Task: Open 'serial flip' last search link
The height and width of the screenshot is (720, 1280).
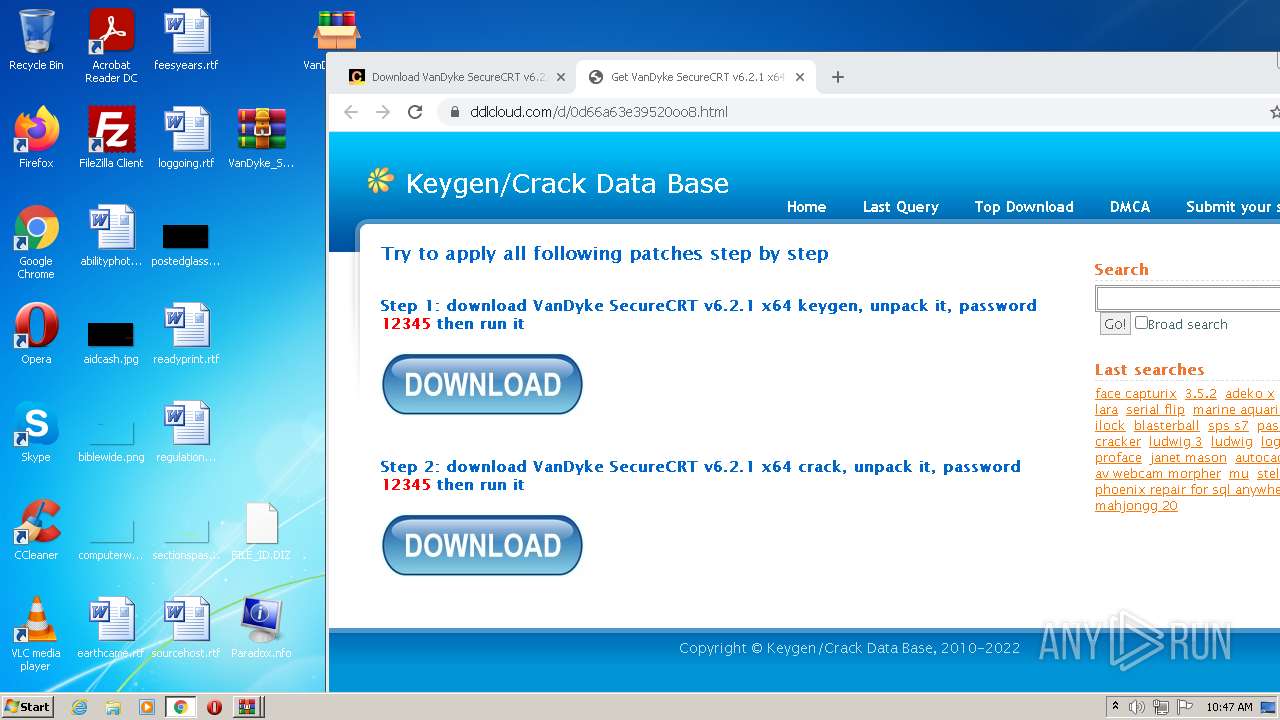Action: pyautogui.click(x=1155, y=409)
